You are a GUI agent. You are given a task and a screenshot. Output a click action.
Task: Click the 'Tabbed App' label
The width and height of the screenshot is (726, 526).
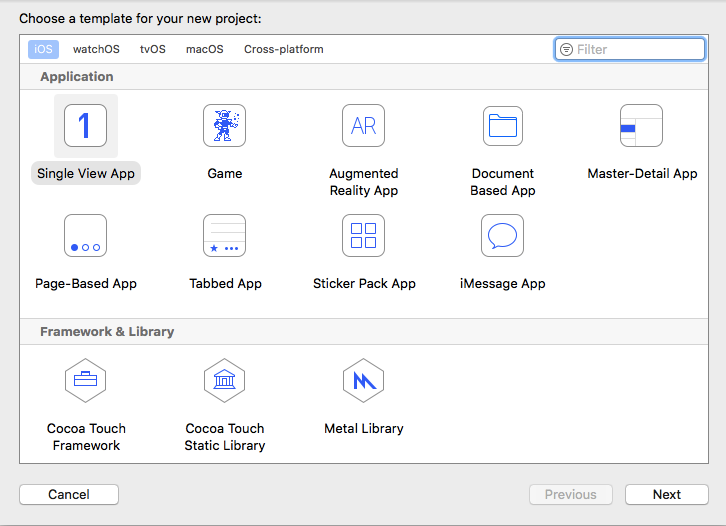point(225,283)
